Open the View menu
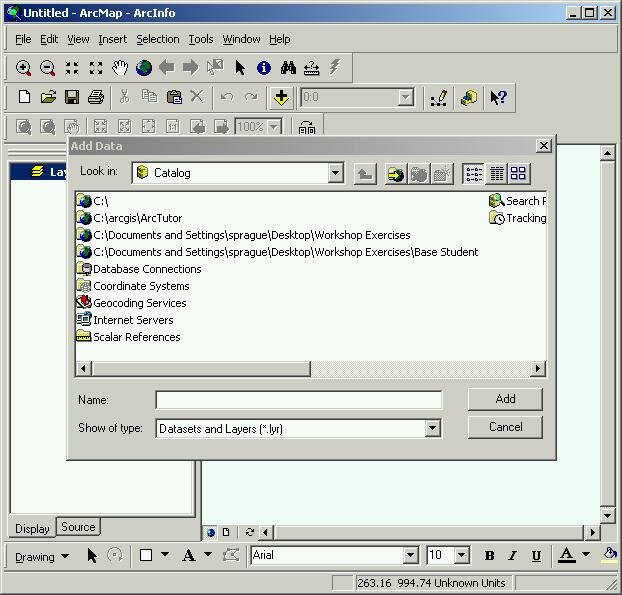This screenshot has height=595, width=622. coord(78,39)
